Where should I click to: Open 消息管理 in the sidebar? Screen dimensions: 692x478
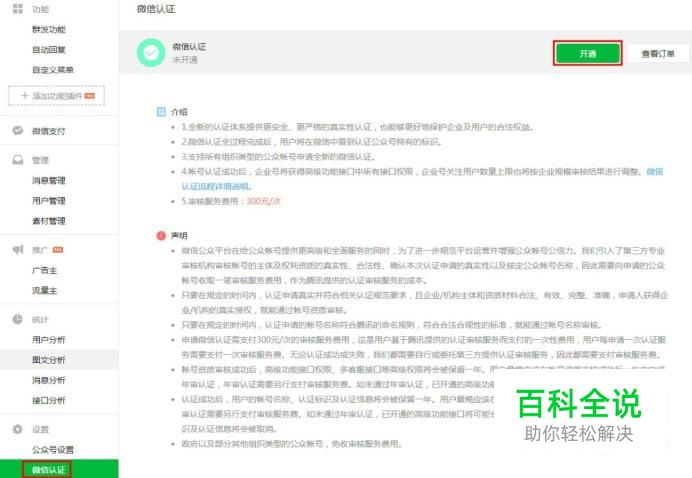[x=49, y=180]
